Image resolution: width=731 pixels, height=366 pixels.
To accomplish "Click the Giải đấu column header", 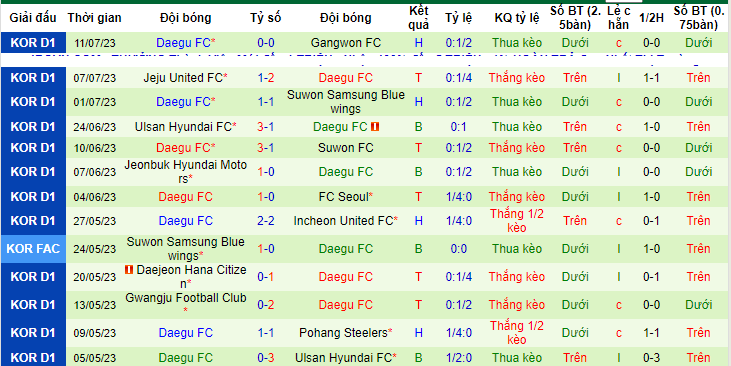I will click(33, 18).
